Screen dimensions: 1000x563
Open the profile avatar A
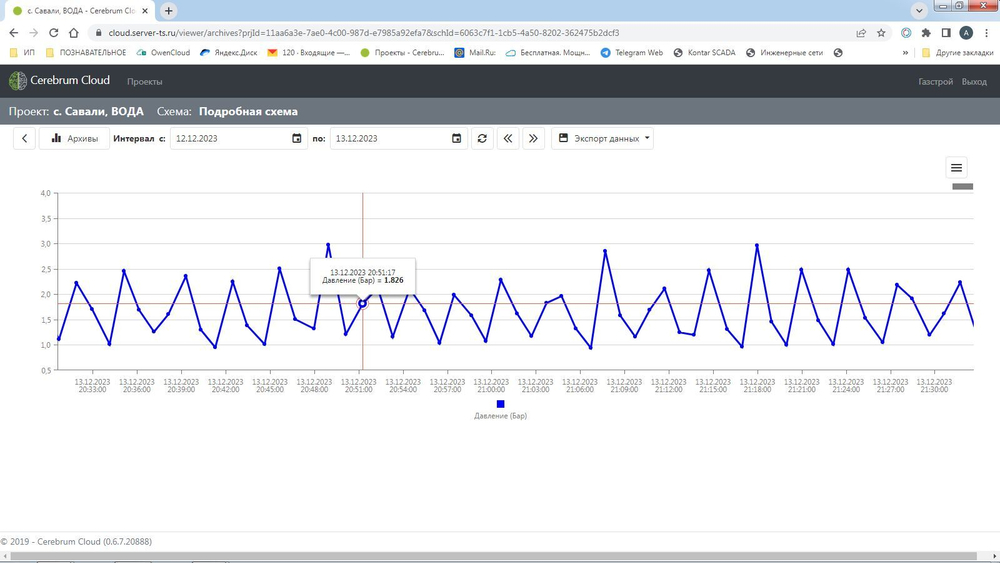(966, 33)
